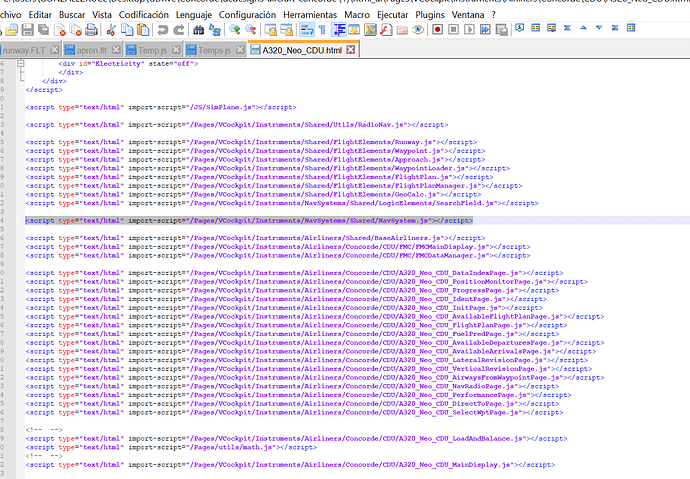
Task: Save the current file with the Save icon
Action: click(x=28, y=30)
